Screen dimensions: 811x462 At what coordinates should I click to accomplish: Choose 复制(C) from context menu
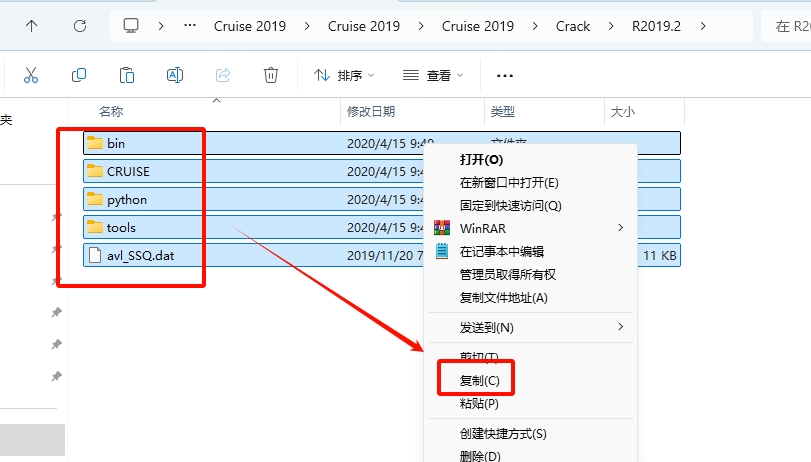coord(530,380)
